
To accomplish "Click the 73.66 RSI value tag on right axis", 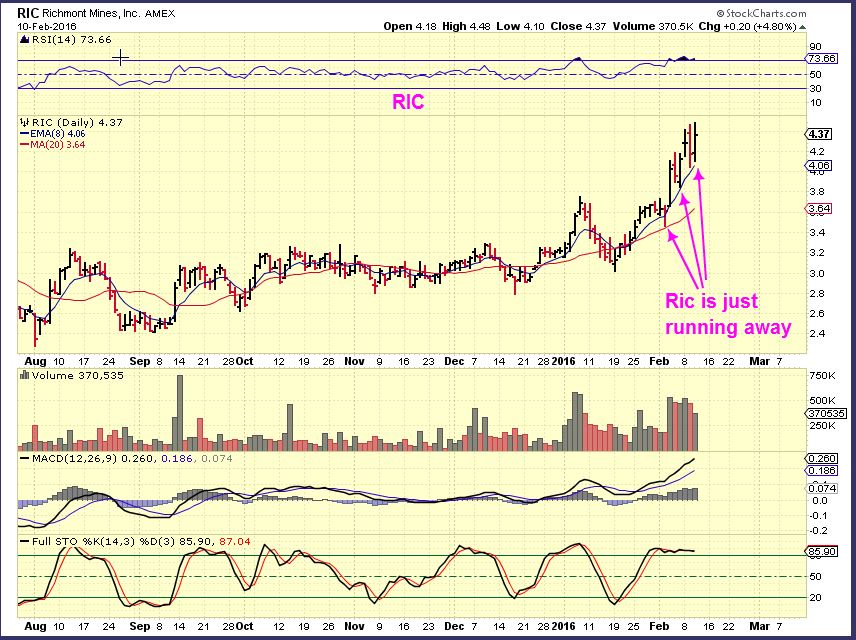I will (x=822, y=59).
